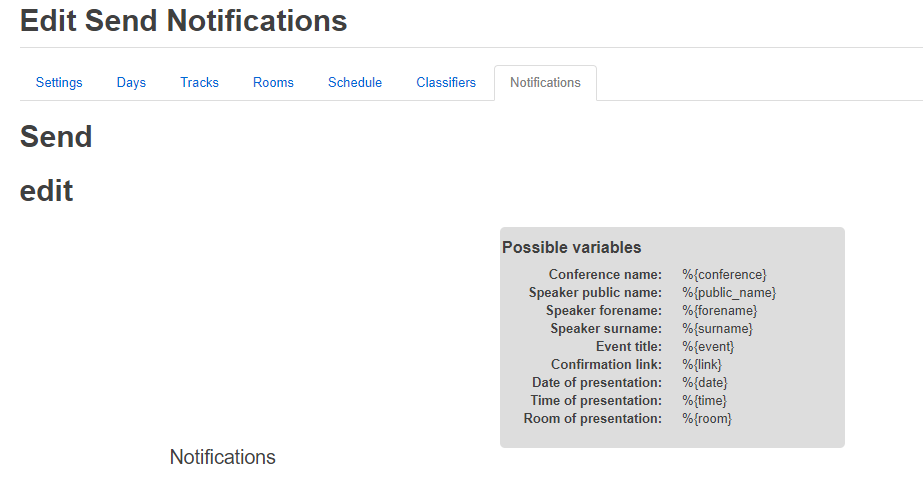
Task: Click the "Conference name:" label
Action: [605, 274]
